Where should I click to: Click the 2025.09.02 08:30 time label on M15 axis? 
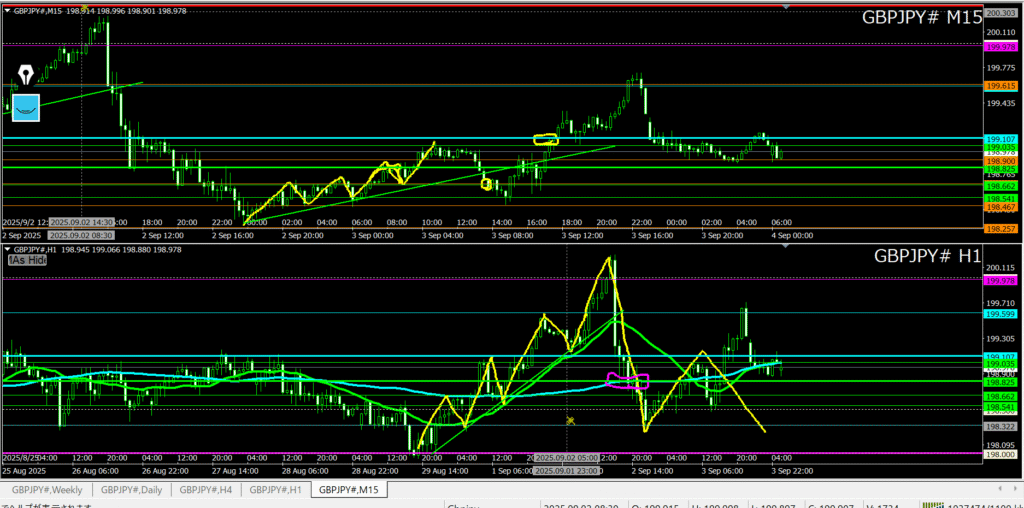(x=82, y=235)
